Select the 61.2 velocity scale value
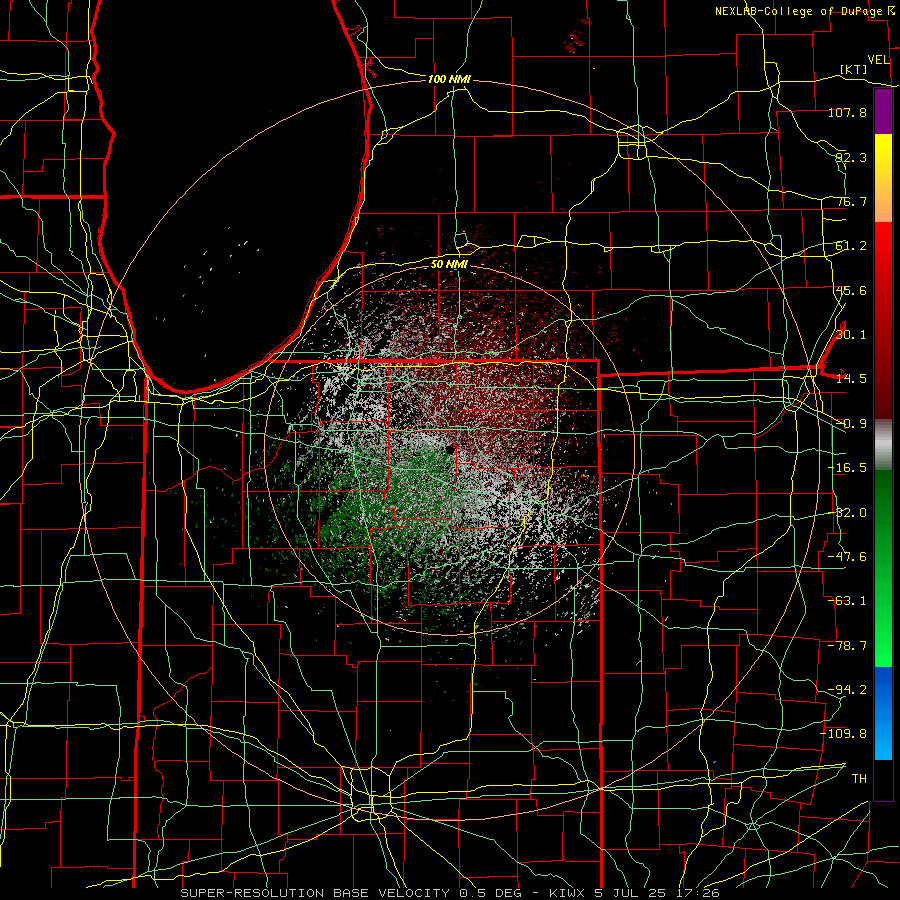Image resolution: width=900 pixels, height=900 pixels. tap(851, 246)
